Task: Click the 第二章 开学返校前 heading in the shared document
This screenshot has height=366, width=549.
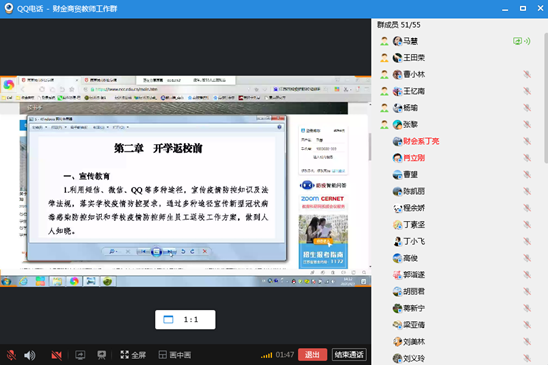Action: pyautogui.click(x=158, y=149)
